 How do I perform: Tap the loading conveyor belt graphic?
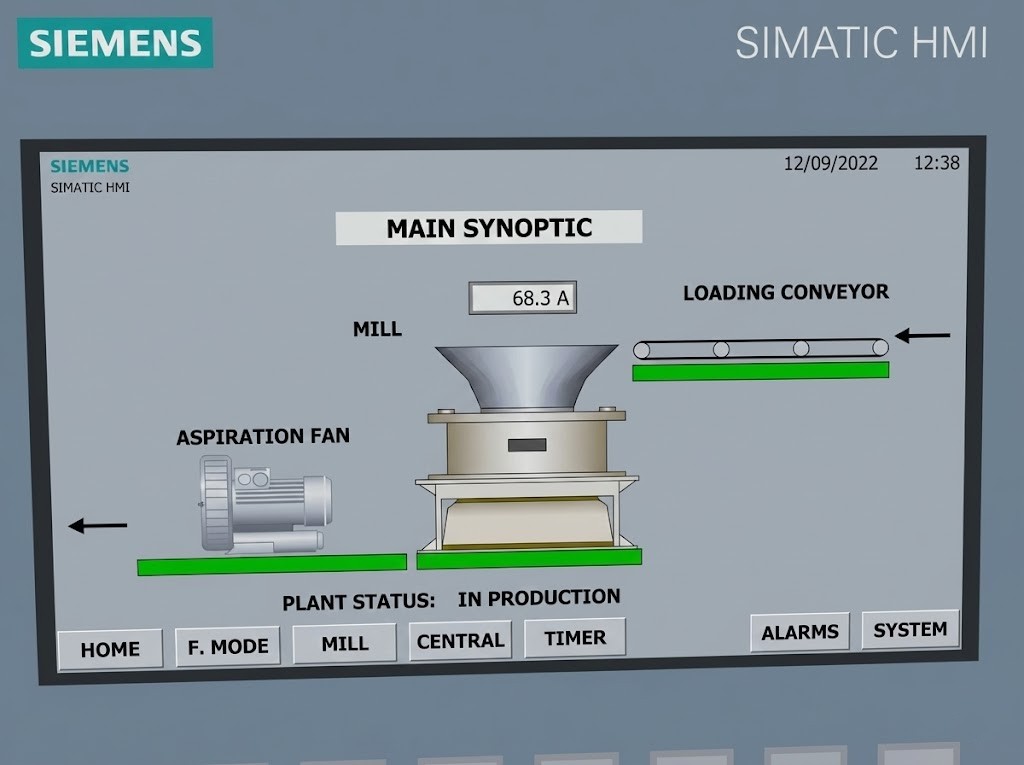pos(760,349)
